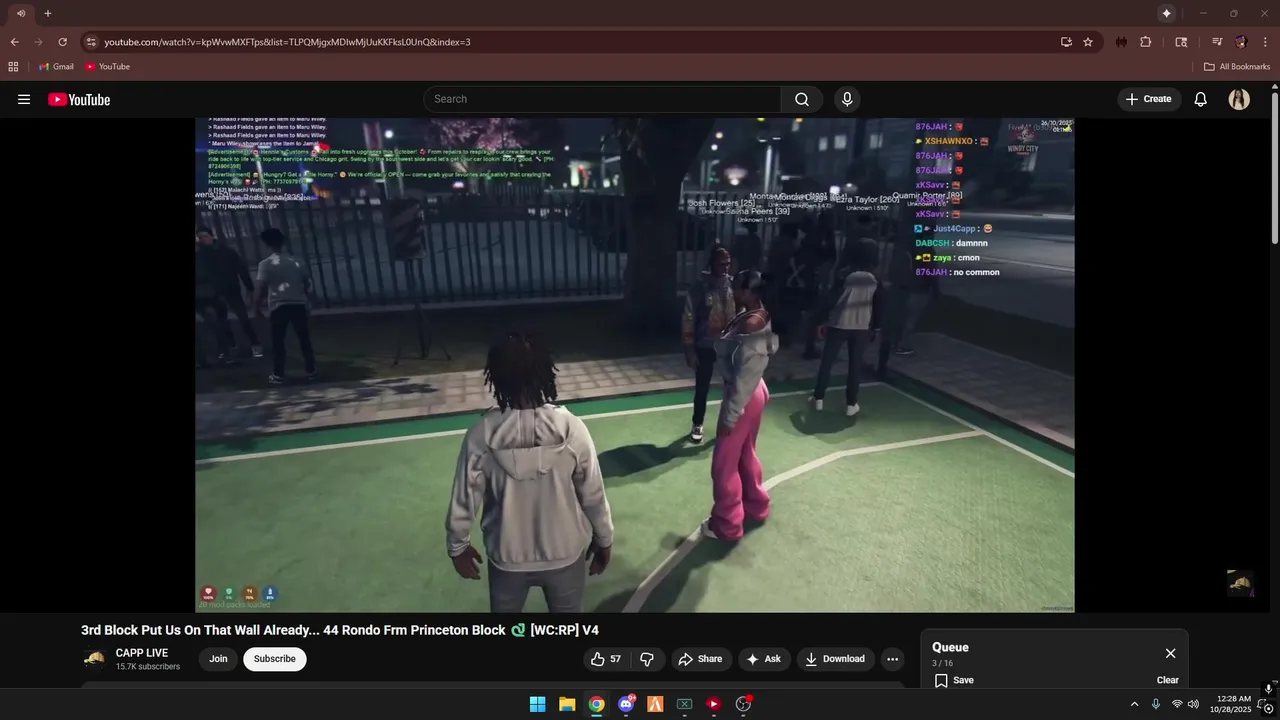Open the apps grid in bookmarks bar
The image size is (1280, 720).
pos(13,67)
